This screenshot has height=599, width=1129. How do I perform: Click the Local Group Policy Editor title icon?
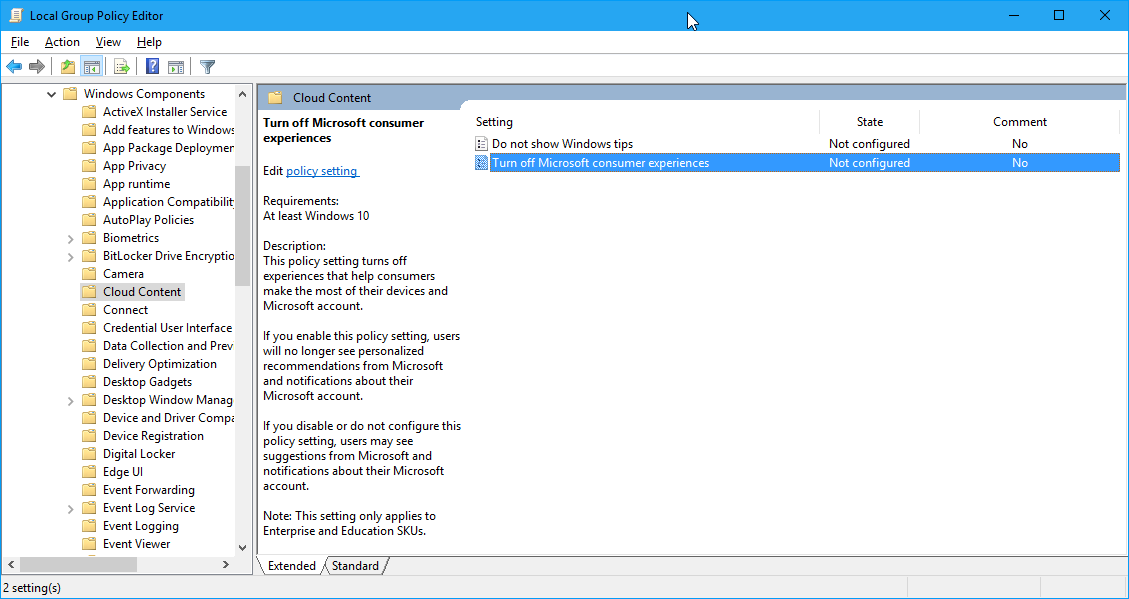[16, 15]
